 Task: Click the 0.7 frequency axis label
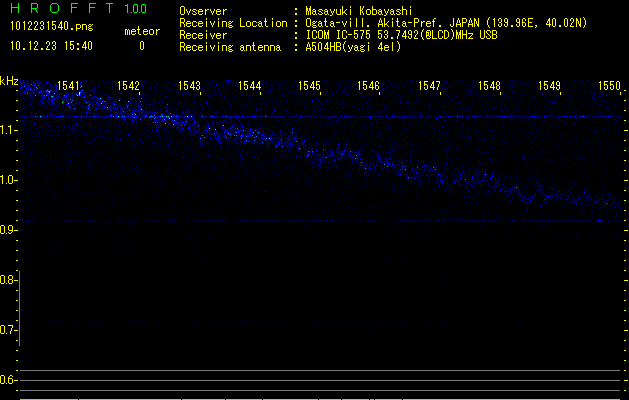coord(9,330)
